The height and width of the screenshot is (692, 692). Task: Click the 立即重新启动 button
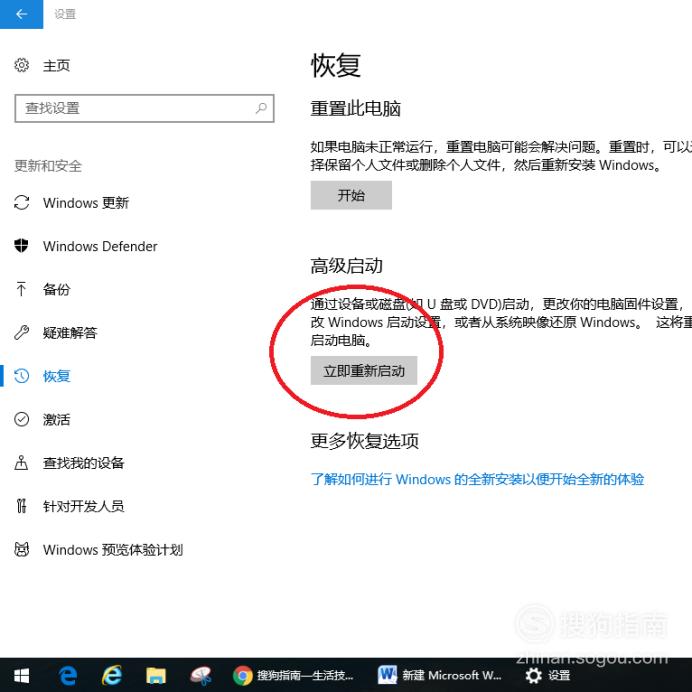tap(364, 370)
